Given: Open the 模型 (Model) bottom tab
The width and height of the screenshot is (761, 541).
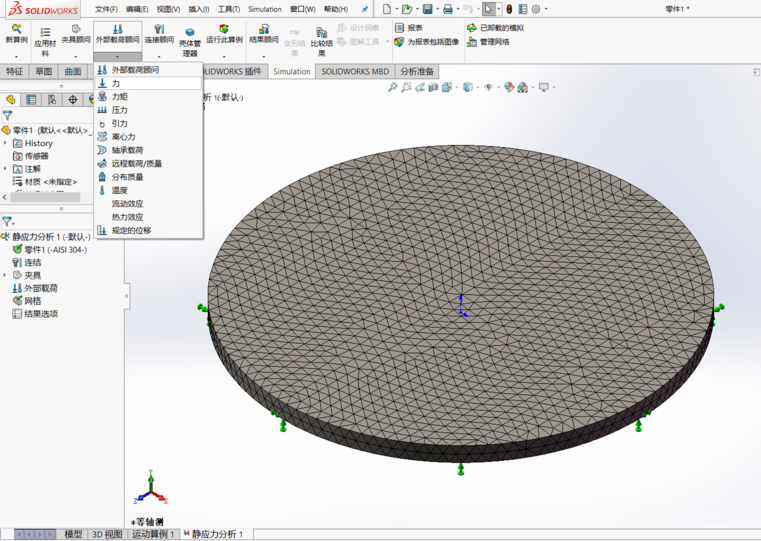Looking at the screenshot, I should click(x=73, y=534).
